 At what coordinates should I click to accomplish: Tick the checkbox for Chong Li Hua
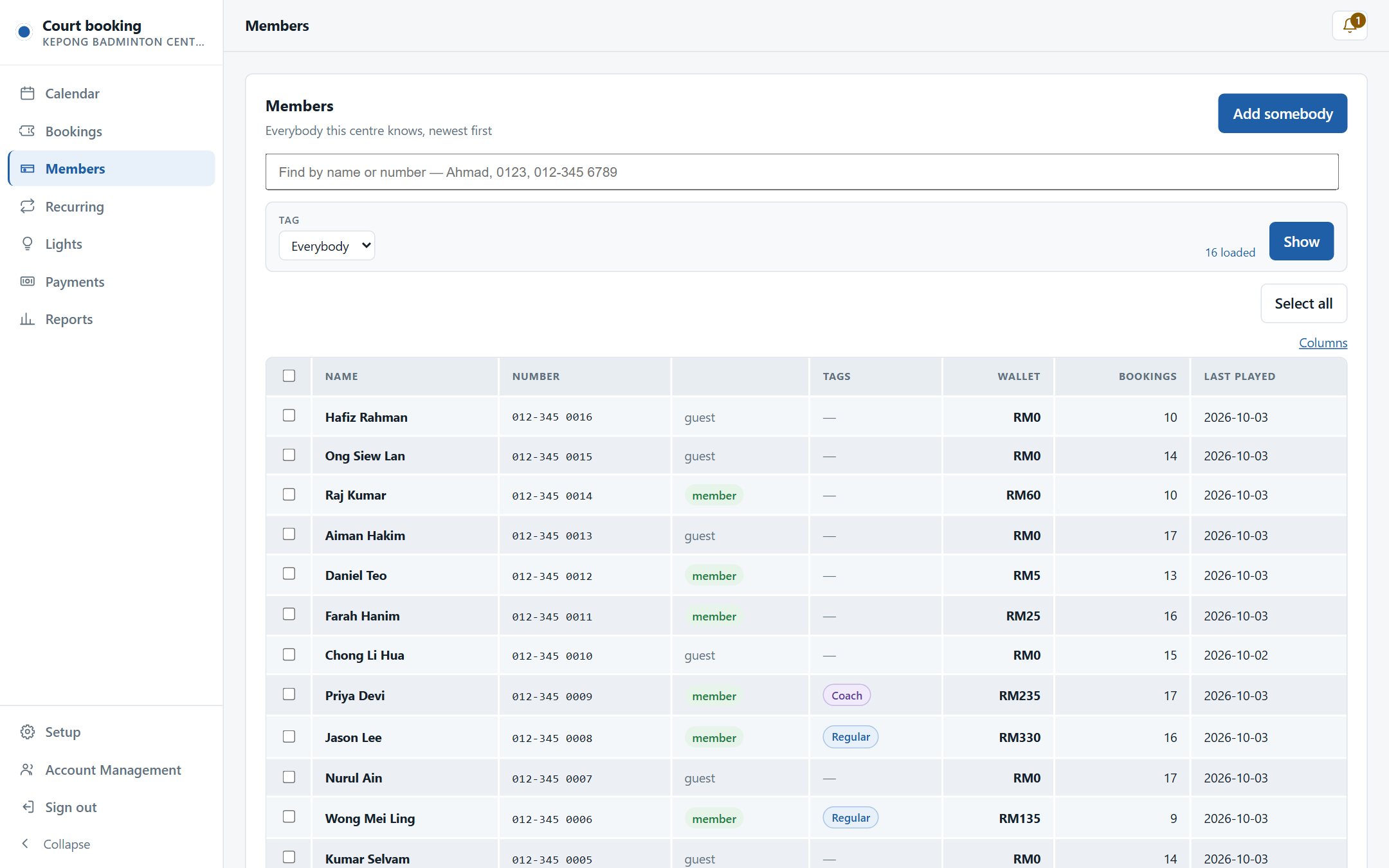289,654
